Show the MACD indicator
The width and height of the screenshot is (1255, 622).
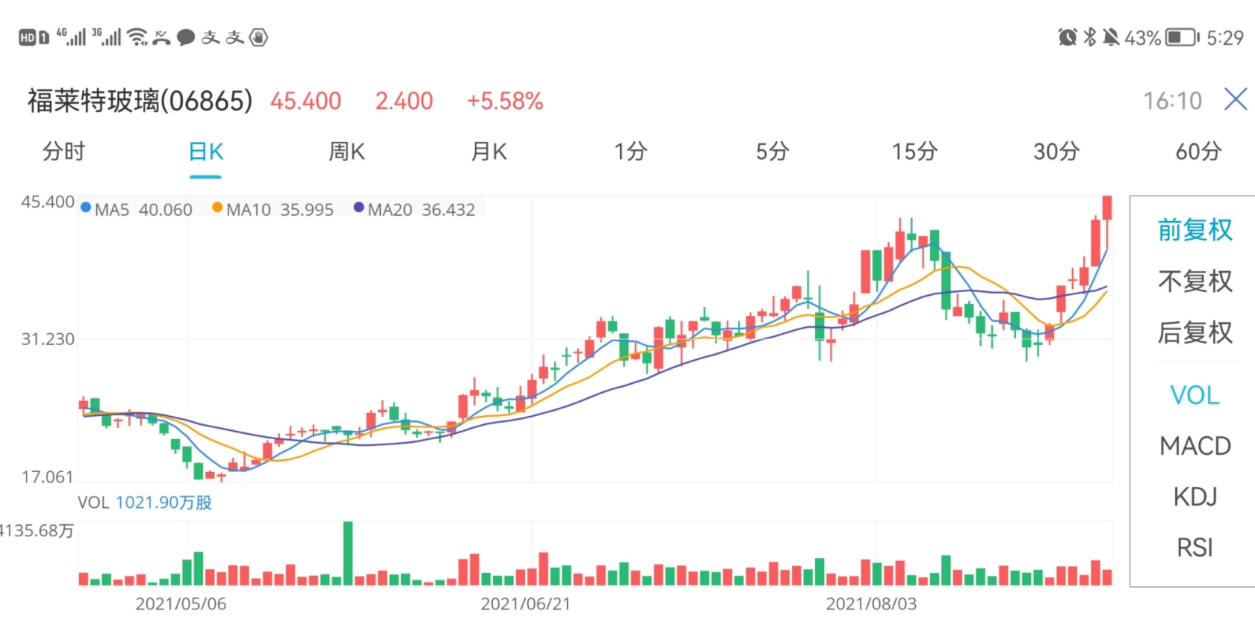click(1195, 446)
